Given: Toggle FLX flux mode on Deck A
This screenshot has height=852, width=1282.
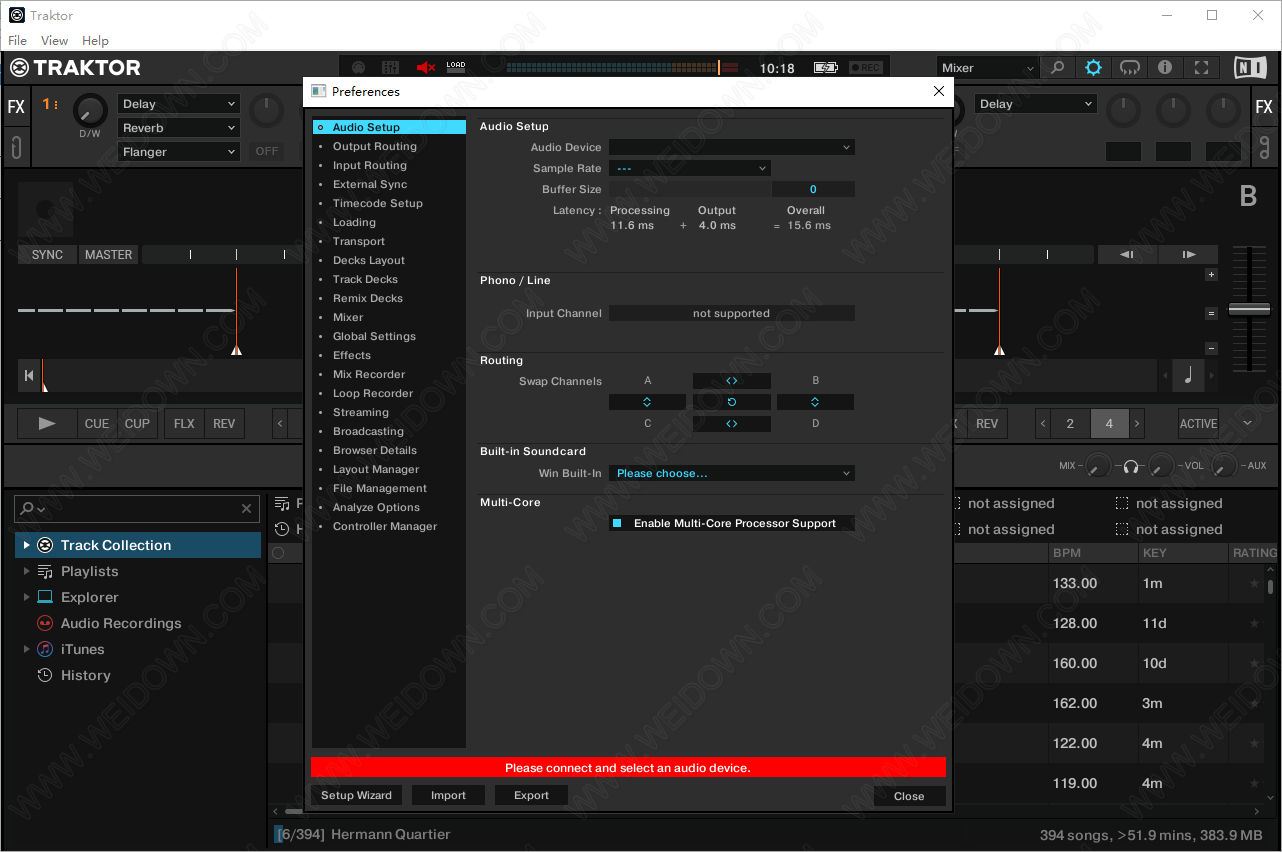Looking at the screenshot, I should click(x=184, y=424).
